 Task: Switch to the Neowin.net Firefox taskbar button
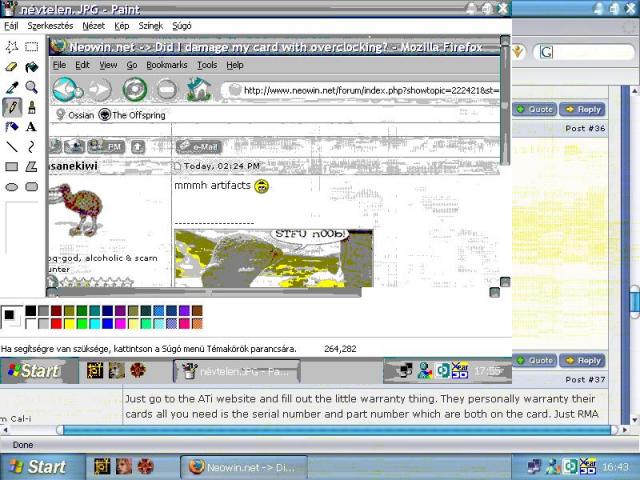(x=244, y=467)
